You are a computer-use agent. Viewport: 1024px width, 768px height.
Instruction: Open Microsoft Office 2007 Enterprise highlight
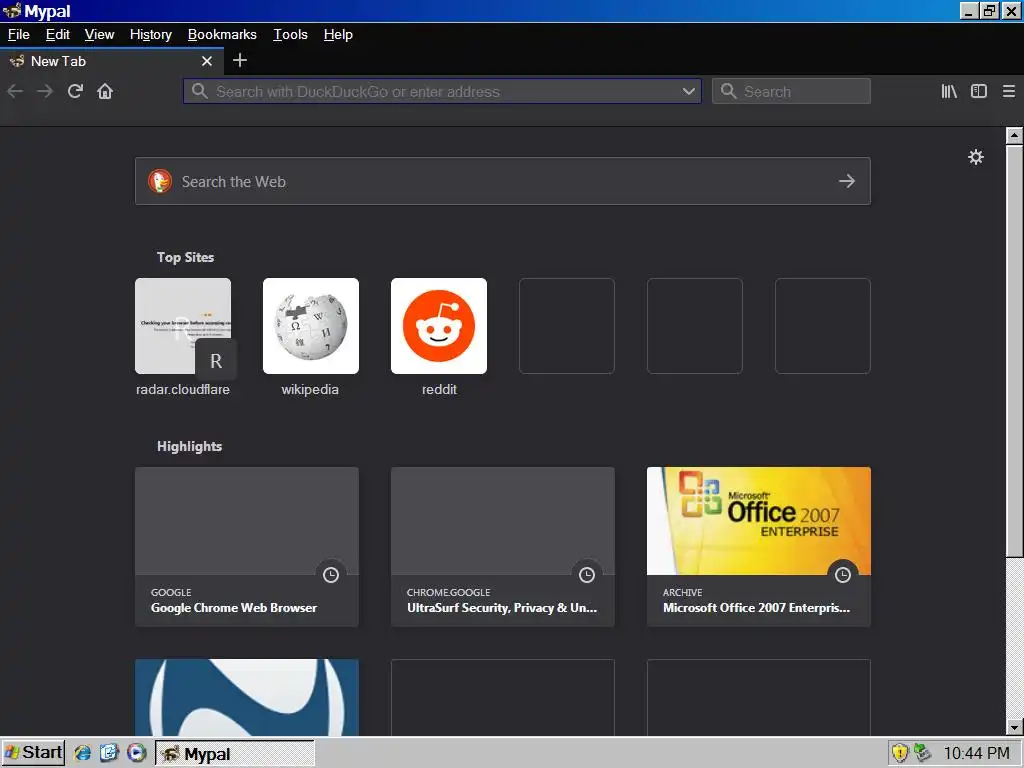759,547
